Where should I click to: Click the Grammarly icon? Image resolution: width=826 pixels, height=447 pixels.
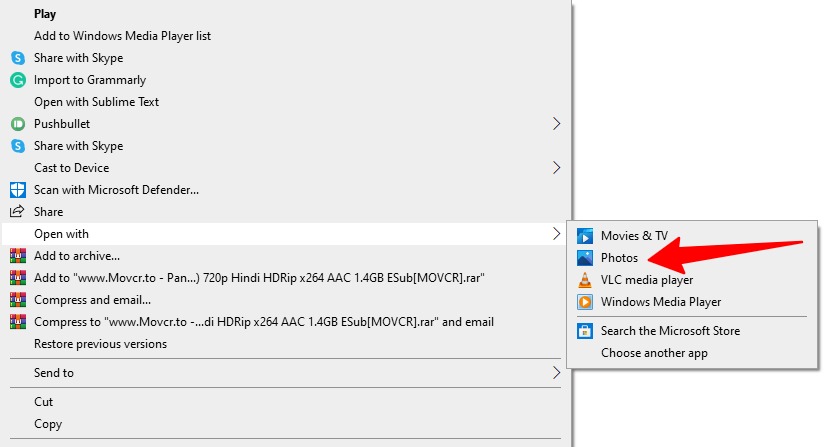pos(18,80)
